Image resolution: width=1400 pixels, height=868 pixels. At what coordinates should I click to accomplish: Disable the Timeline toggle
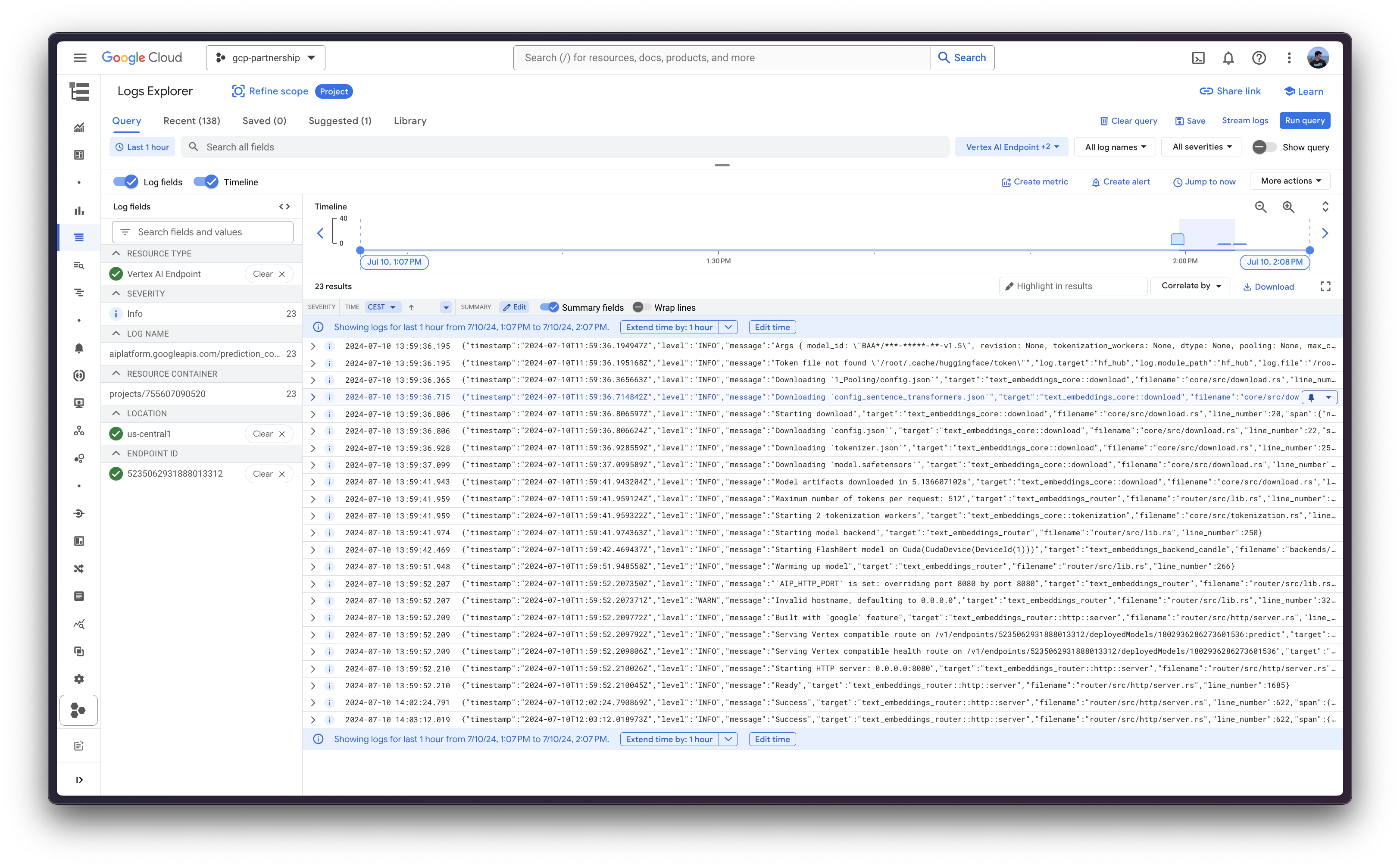(206, 182)
